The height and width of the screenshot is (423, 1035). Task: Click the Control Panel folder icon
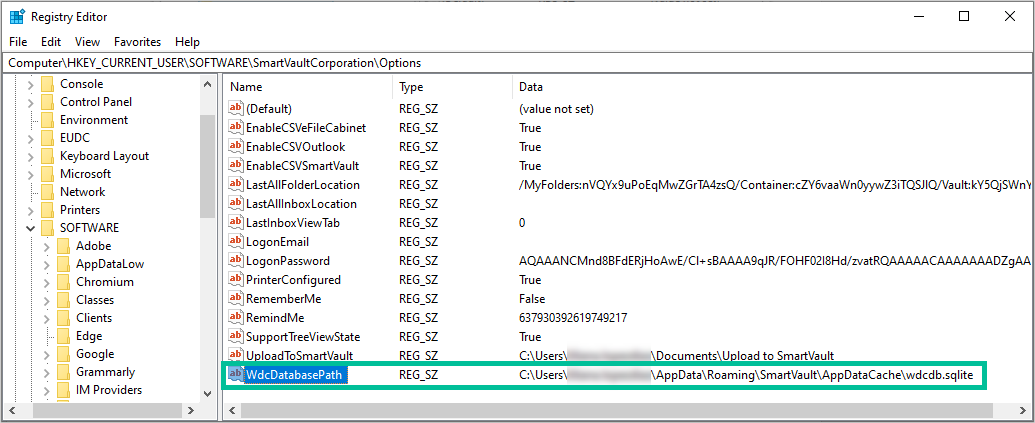[x=47, y=102]
